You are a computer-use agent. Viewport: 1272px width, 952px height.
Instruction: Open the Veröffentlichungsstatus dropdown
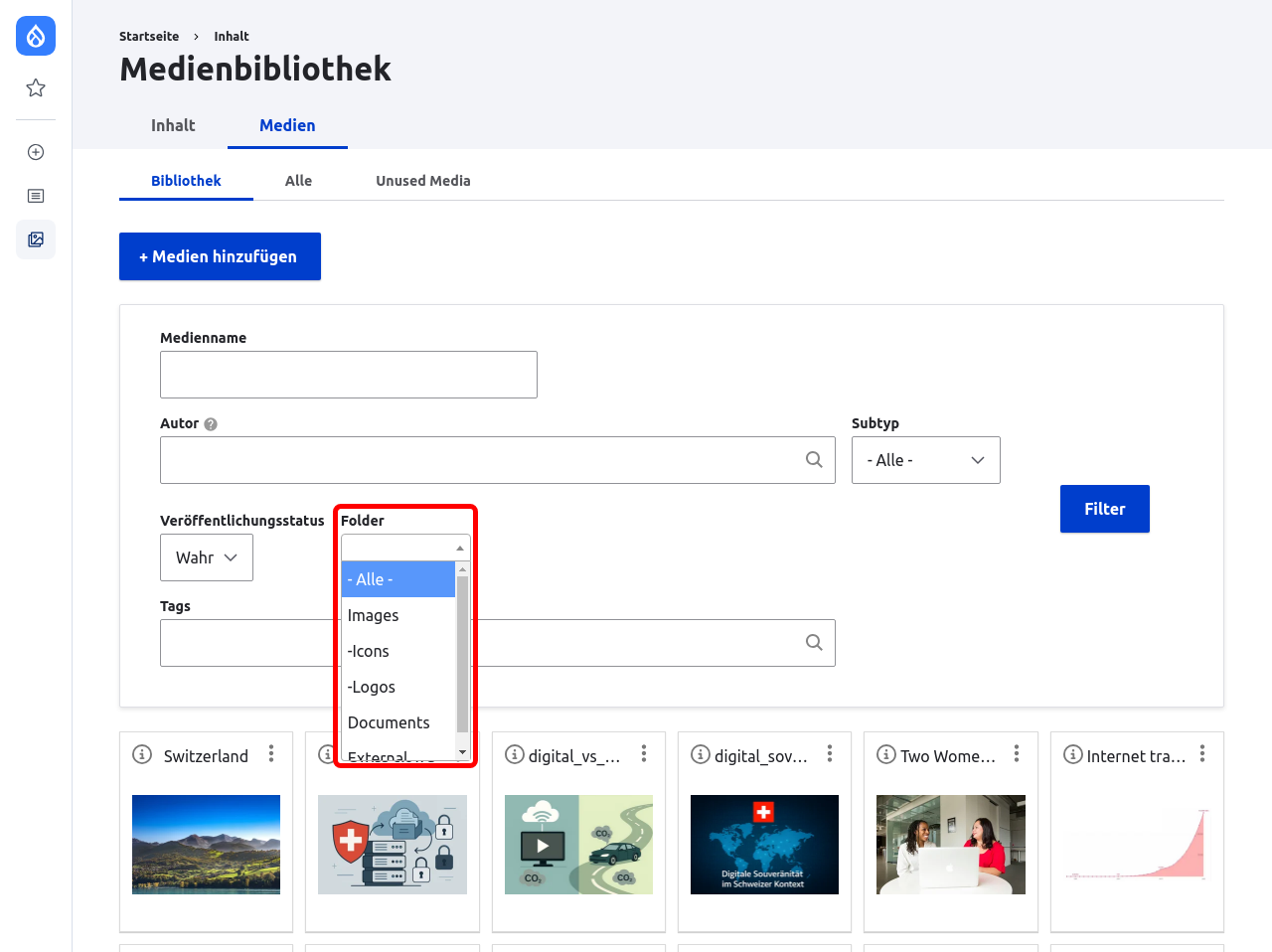click(x=207, y=557)
